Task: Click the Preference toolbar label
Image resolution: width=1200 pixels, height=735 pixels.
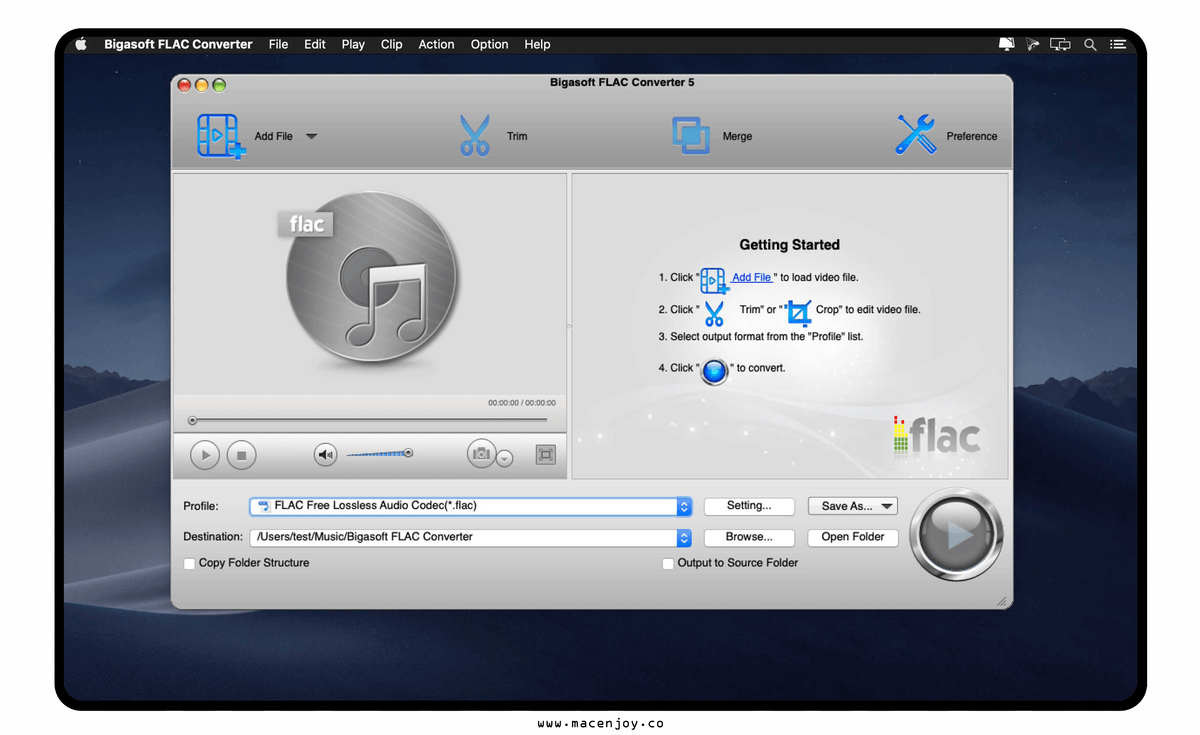Action: 972,136
